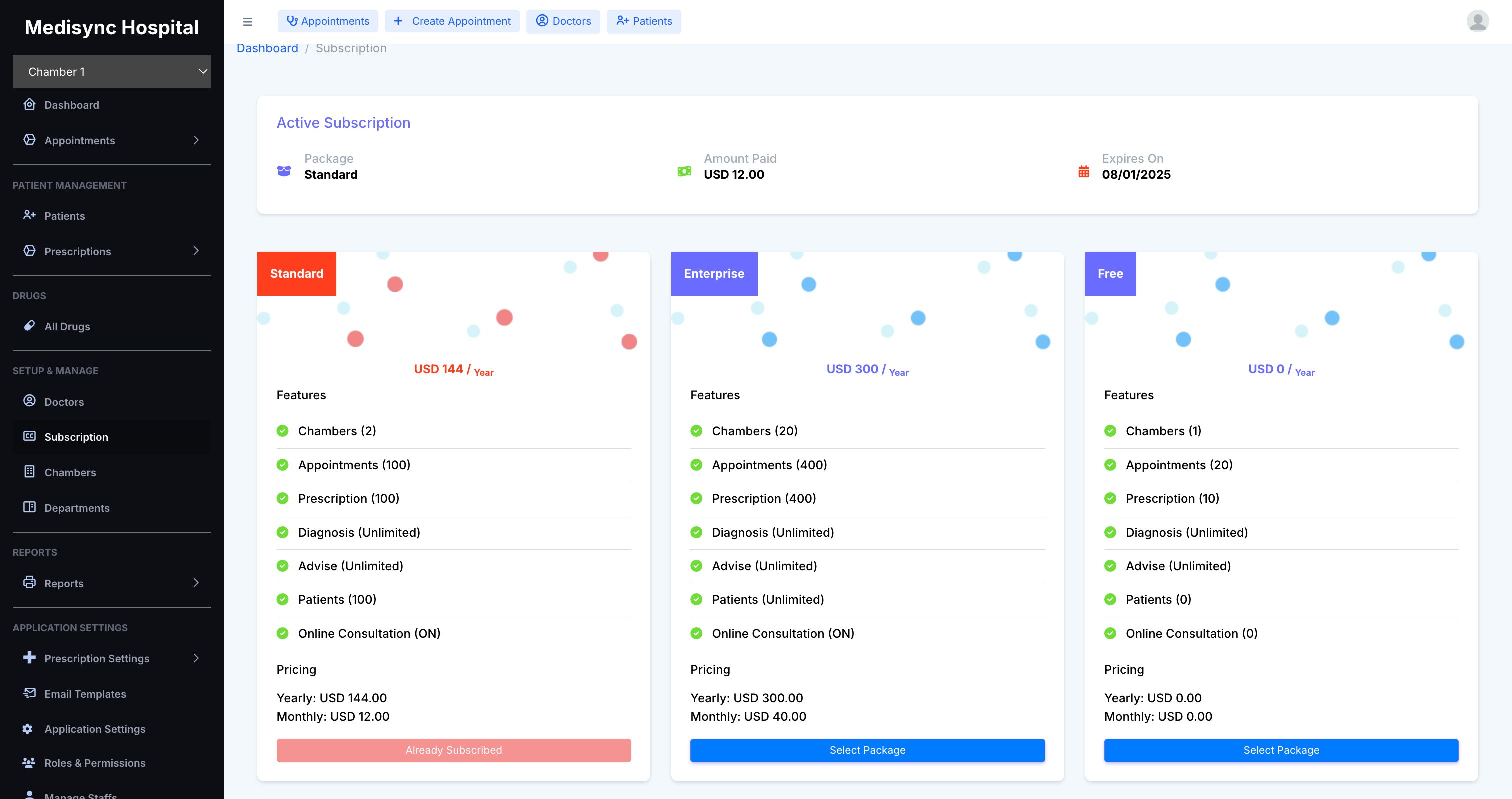
Task: Open the Subscription sidebar menu item
Action: point(76,437)
